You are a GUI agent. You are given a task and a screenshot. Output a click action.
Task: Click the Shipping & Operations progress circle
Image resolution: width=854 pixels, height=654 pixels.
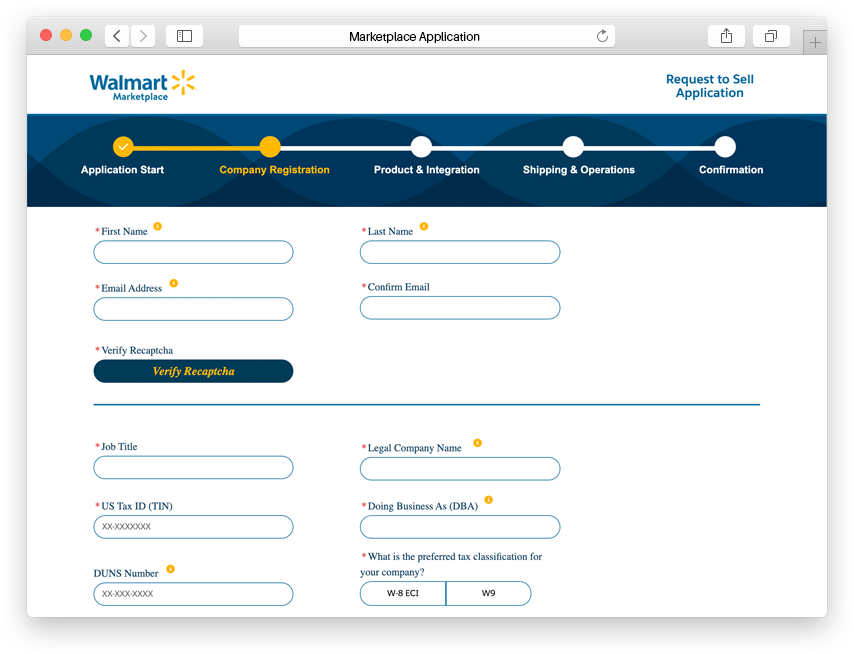point(573,146)
